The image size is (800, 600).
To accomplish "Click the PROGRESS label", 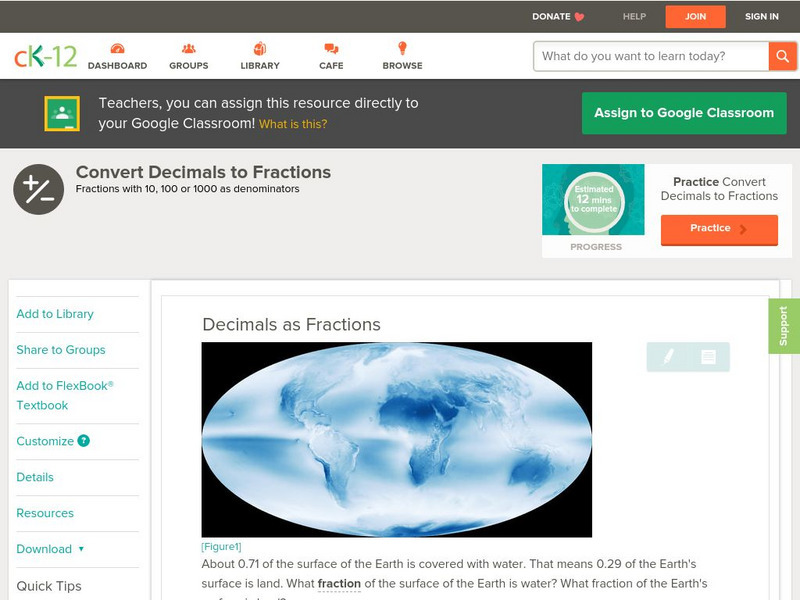I will [596, 247].
